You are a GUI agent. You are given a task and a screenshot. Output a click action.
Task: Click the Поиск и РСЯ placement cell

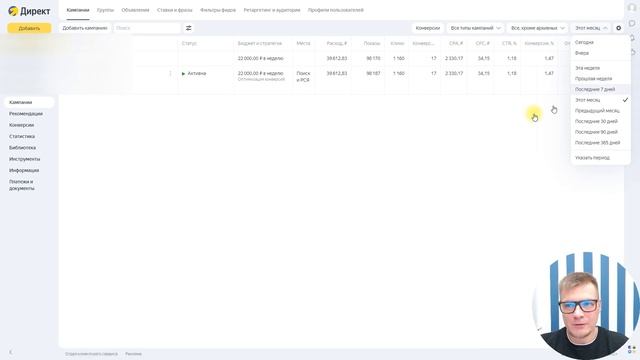pos(303,77)
